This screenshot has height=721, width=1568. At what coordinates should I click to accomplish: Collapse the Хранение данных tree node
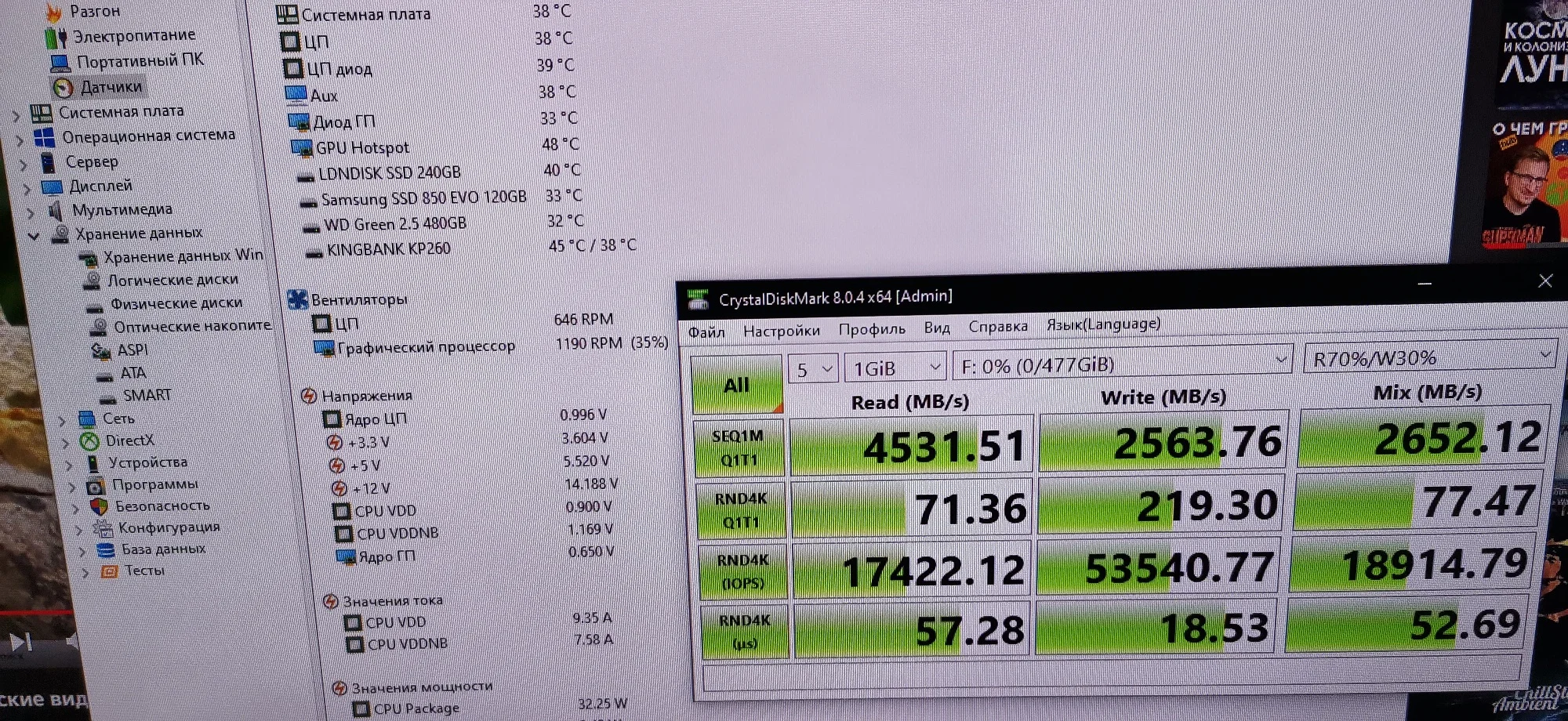click(33, 236)
